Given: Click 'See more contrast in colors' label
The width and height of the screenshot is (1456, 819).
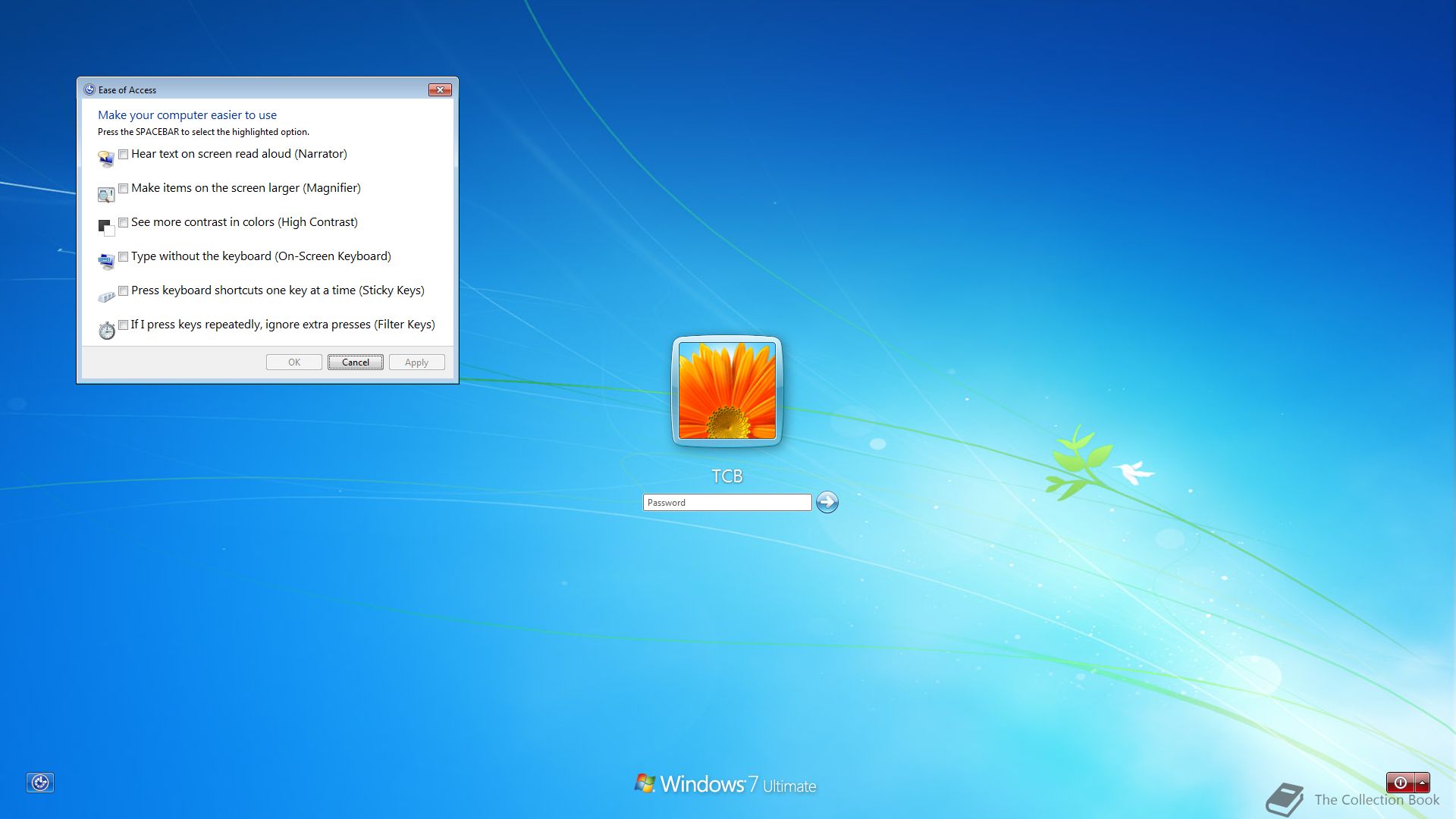Looking at the screenshot, I should coord(202,222).
